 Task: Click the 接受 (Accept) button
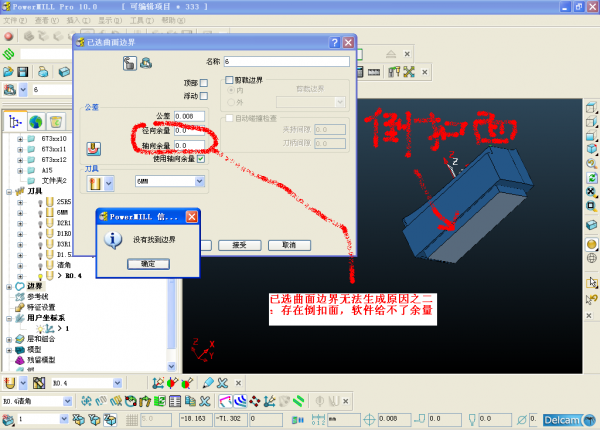point(240,245)
